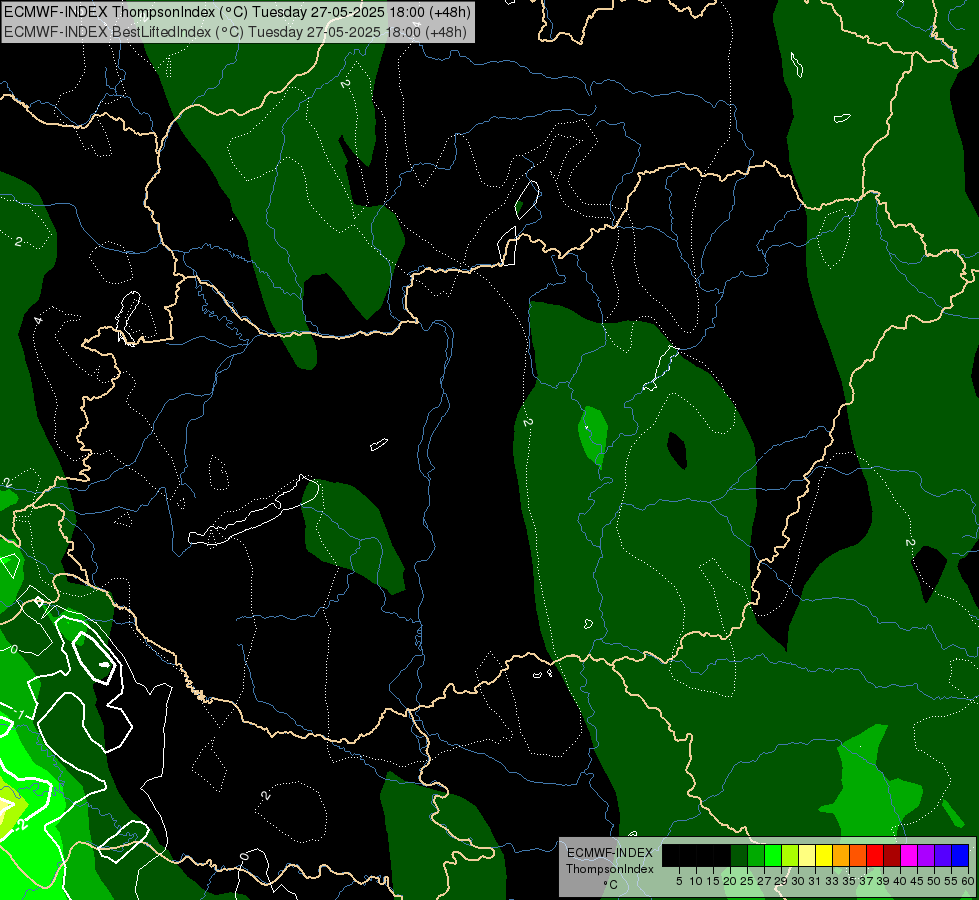Select the indigo 50–55 legend swatch
Viewport: 979px width, 900px height.
[943, 855]
